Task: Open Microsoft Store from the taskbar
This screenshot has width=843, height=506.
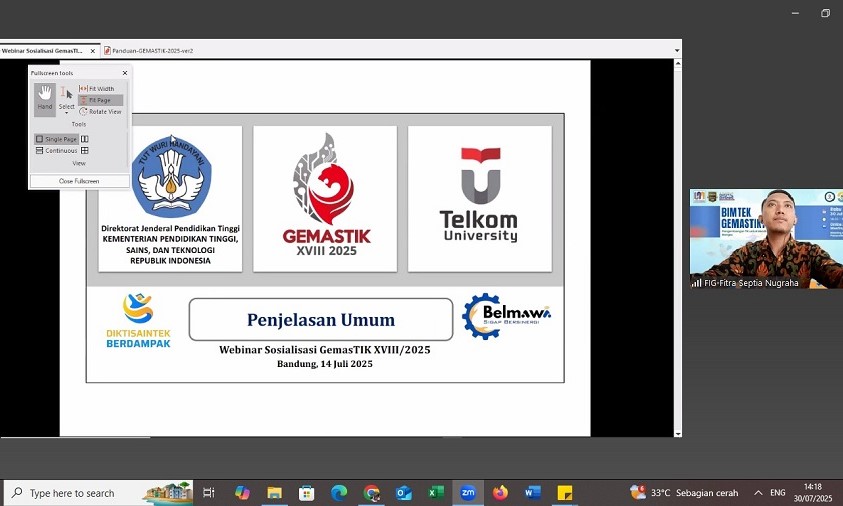Action: [x=306, y=493]
